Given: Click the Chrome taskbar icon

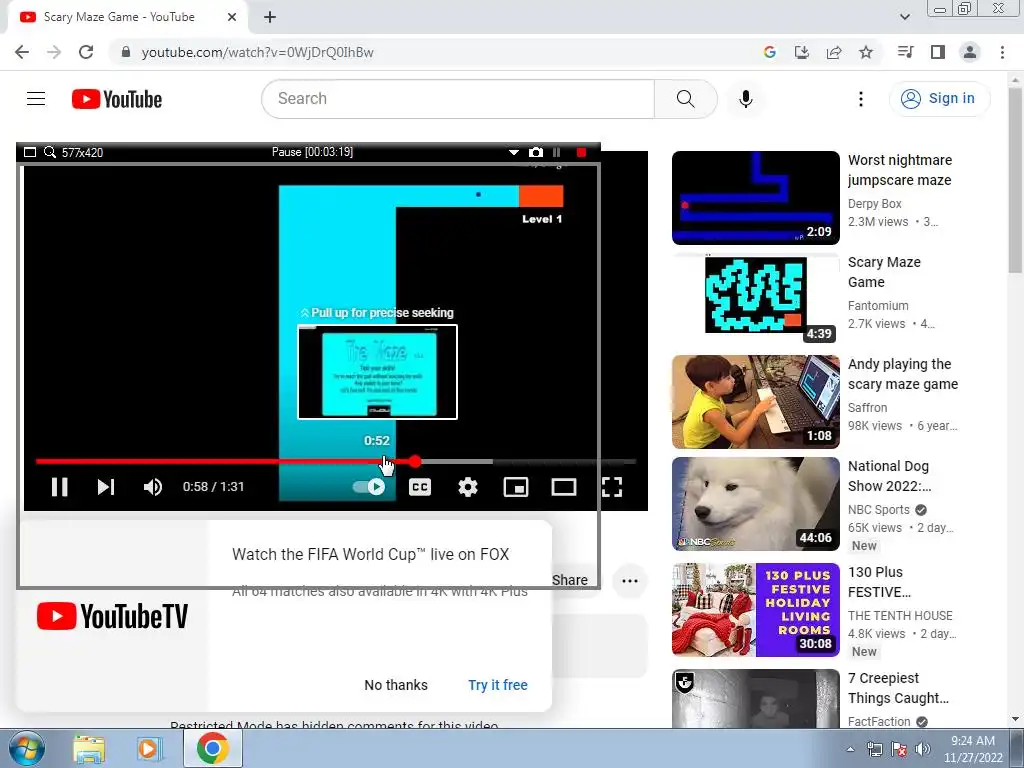Looking at the screenshot, I should click(x=213, y=748).
